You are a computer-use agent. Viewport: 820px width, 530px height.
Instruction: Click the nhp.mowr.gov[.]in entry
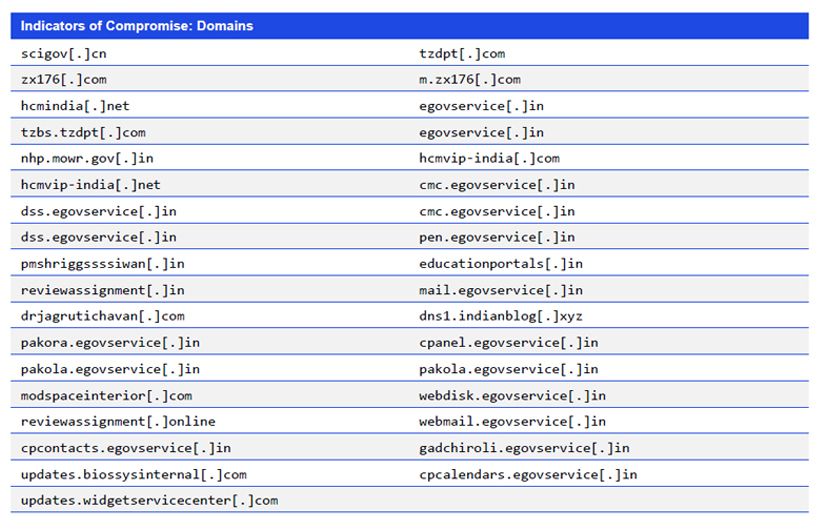pos(87,158)
